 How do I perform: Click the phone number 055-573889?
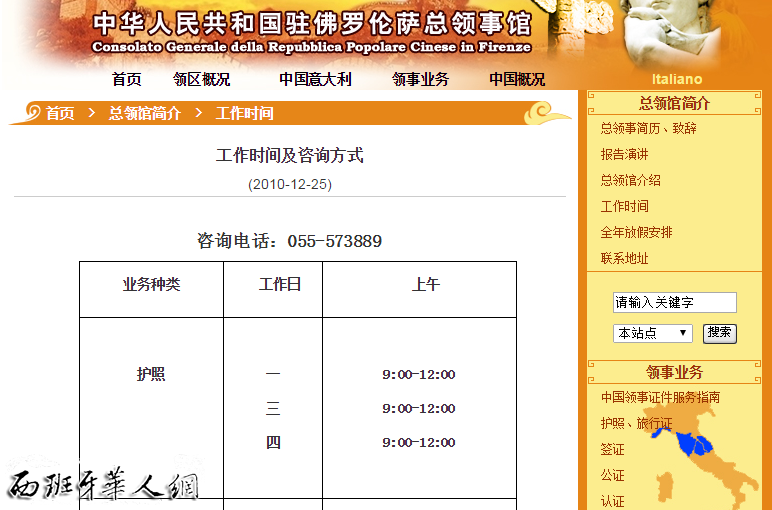pyautogui.click(x=335, y=241)
